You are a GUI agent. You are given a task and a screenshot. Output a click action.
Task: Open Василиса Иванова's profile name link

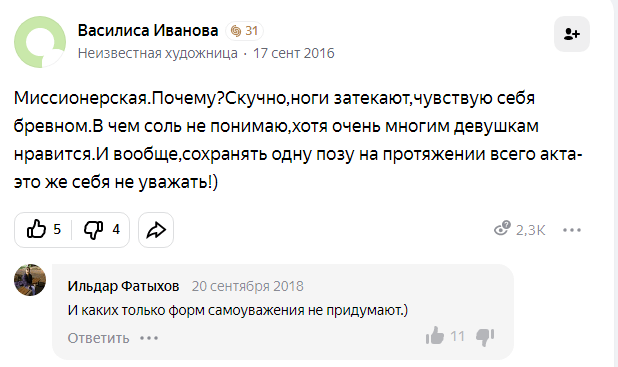pos(148,30)
